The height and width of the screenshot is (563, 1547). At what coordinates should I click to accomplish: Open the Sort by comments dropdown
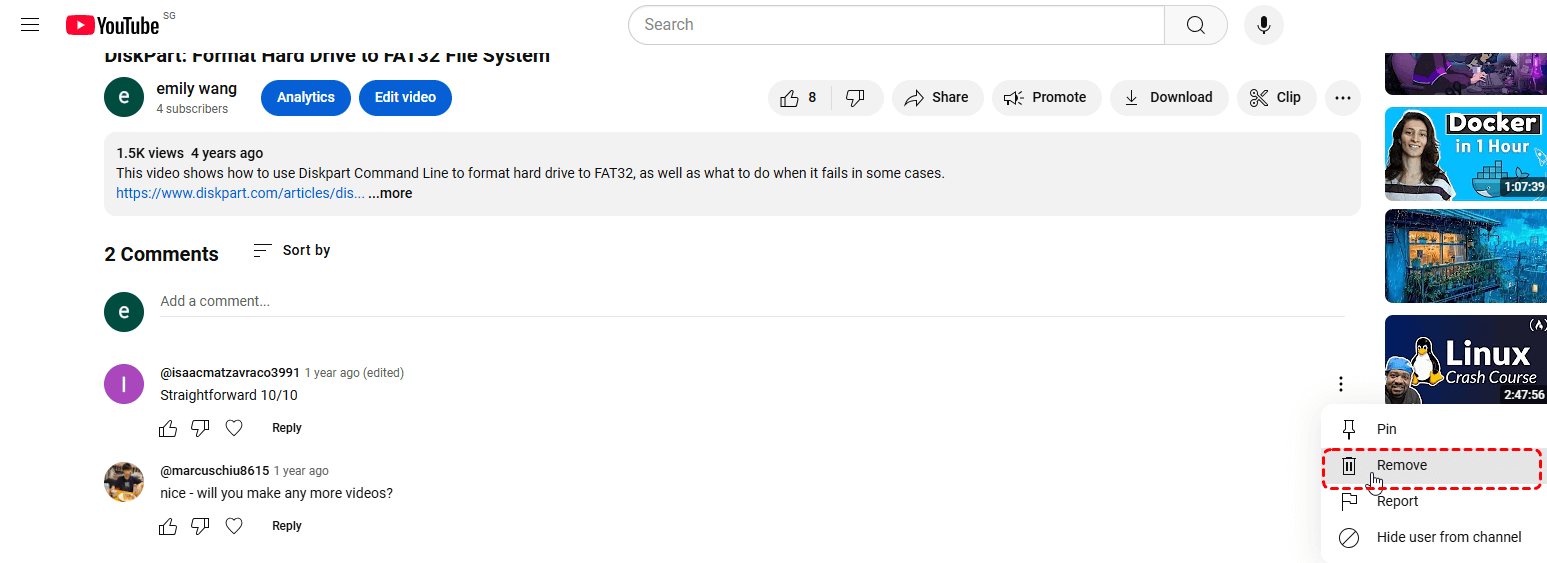coord(291,250)
